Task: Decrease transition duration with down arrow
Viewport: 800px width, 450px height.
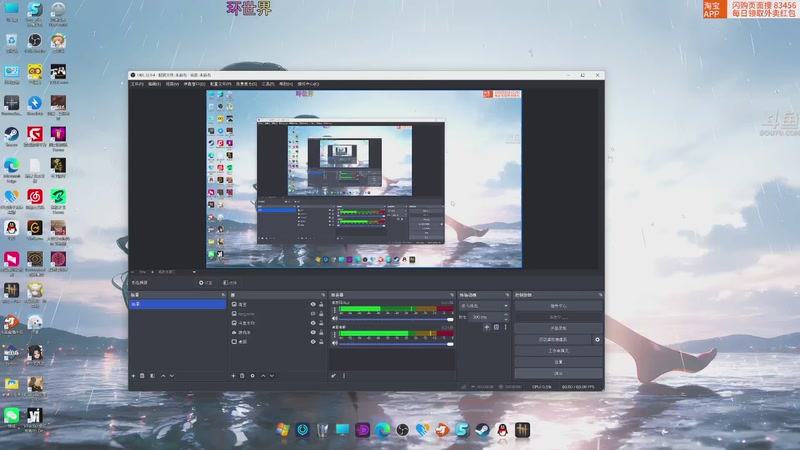Action: pos(506,319)
